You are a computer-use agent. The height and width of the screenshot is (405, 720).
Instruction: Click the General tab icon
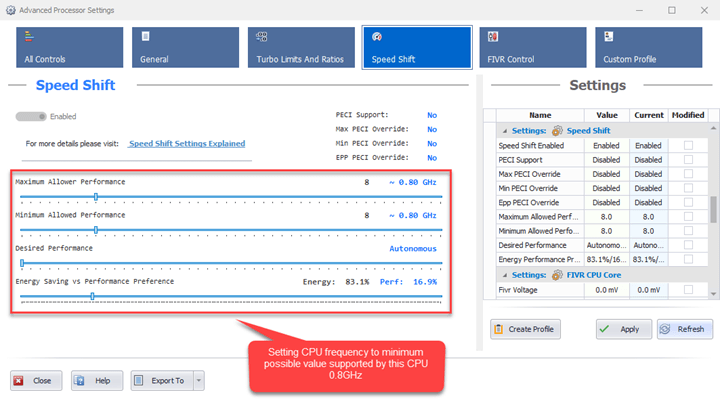point(146,36)
